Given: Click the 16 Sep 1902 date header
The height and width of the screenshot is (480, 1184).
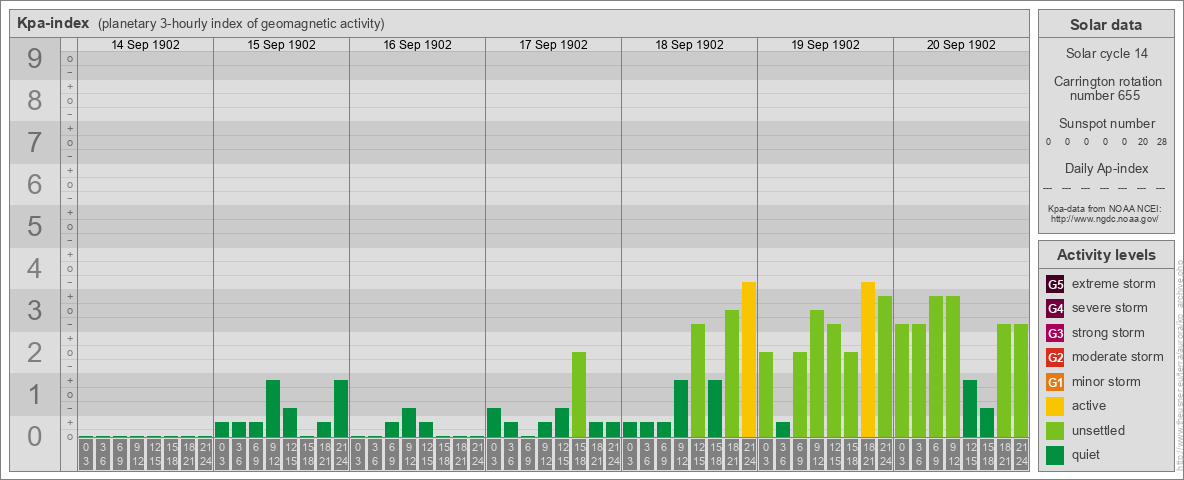Looking at the screenshot, I should (x=418, y=45).
